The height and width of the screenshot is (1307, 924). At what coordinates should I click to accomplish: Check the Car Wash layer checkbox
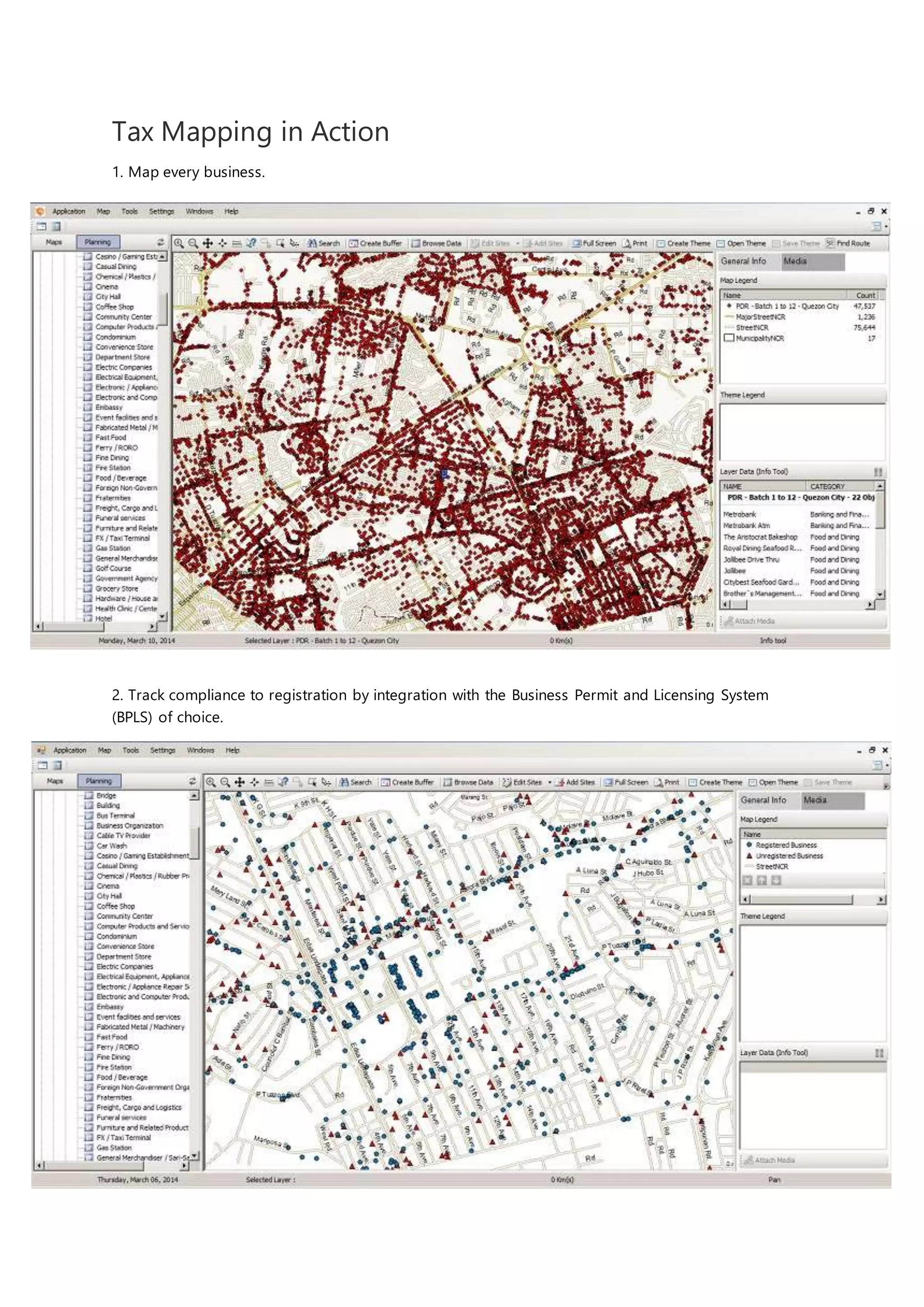point(89,846)
